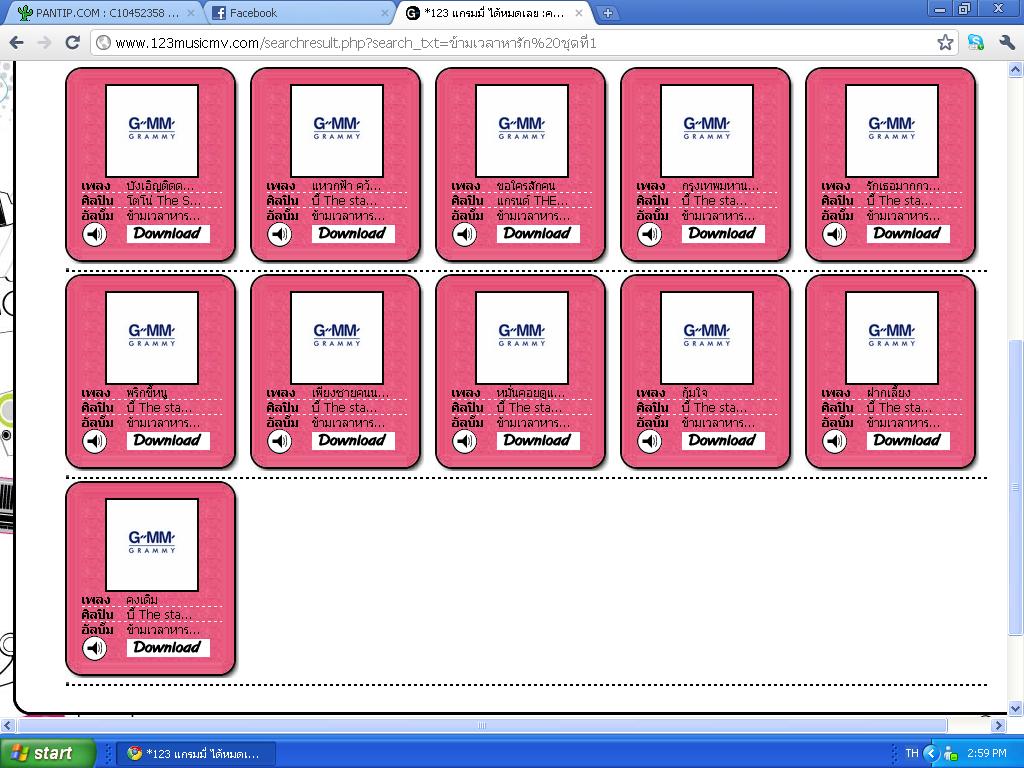Open Chrome wrench settings menu
This screenshot has width=1024, height=768.
click(1006, 43)
